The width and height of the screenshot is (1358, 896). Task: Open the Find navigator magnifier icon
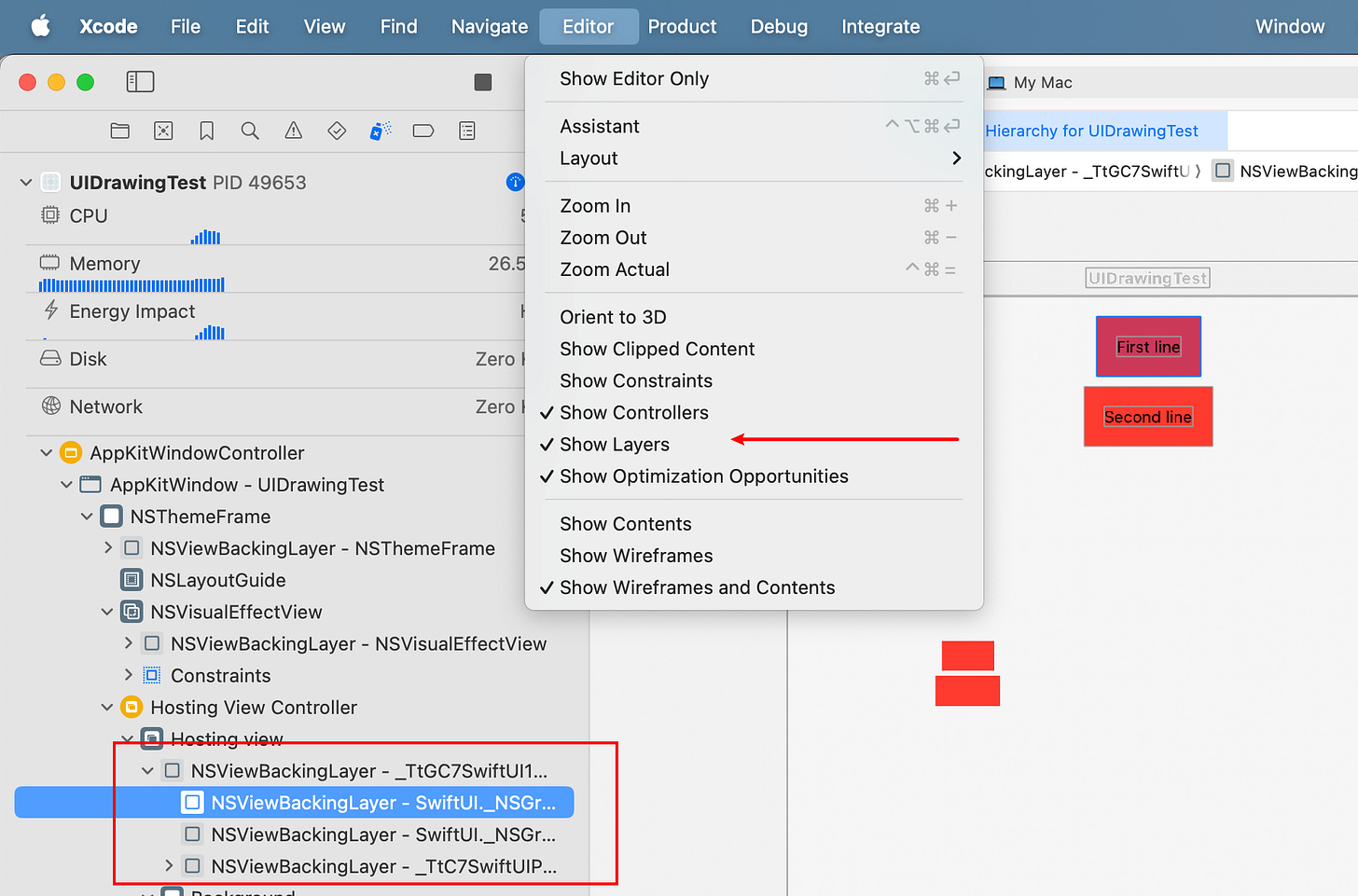(250, 131)
